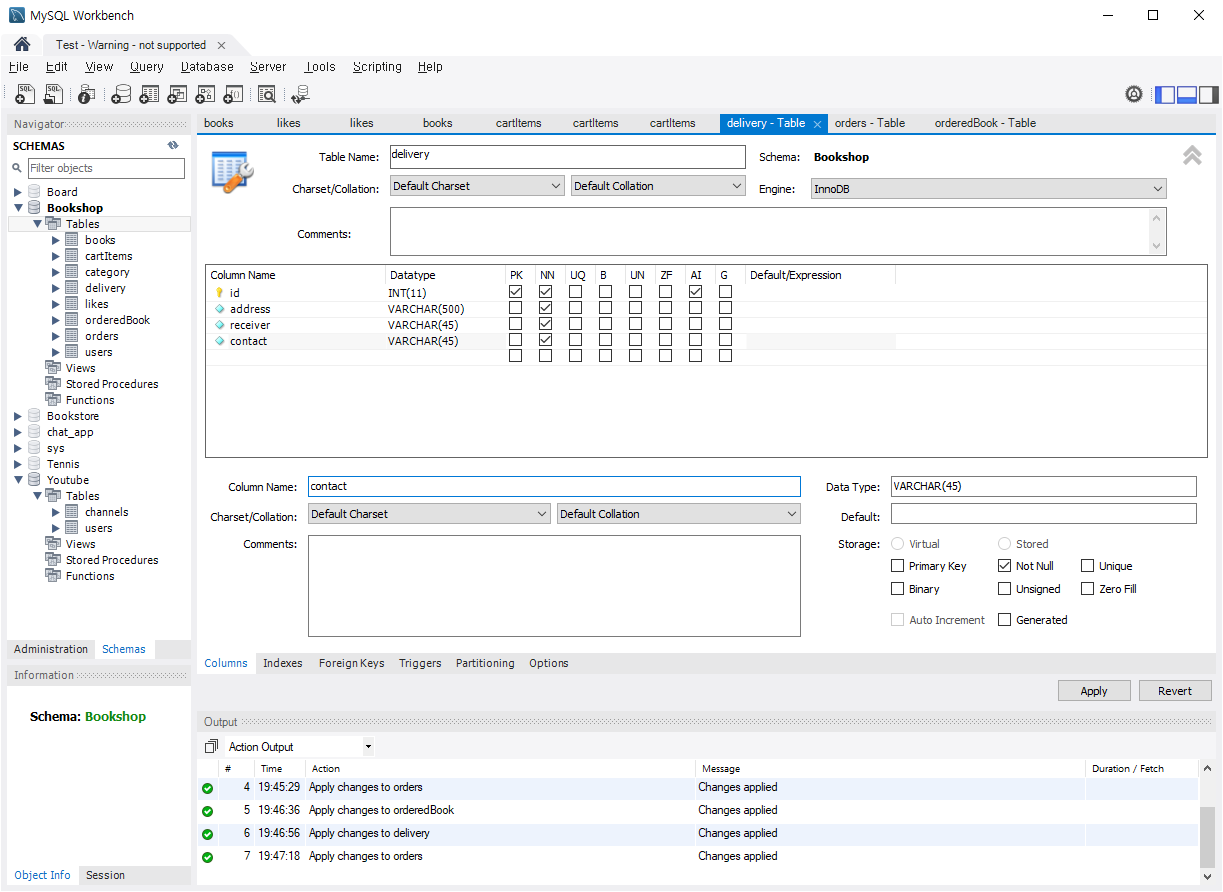The width and height of the screenshot is (1223, 892).
Task: Expand the cartItems table node
Action: (x=56, y=256)
